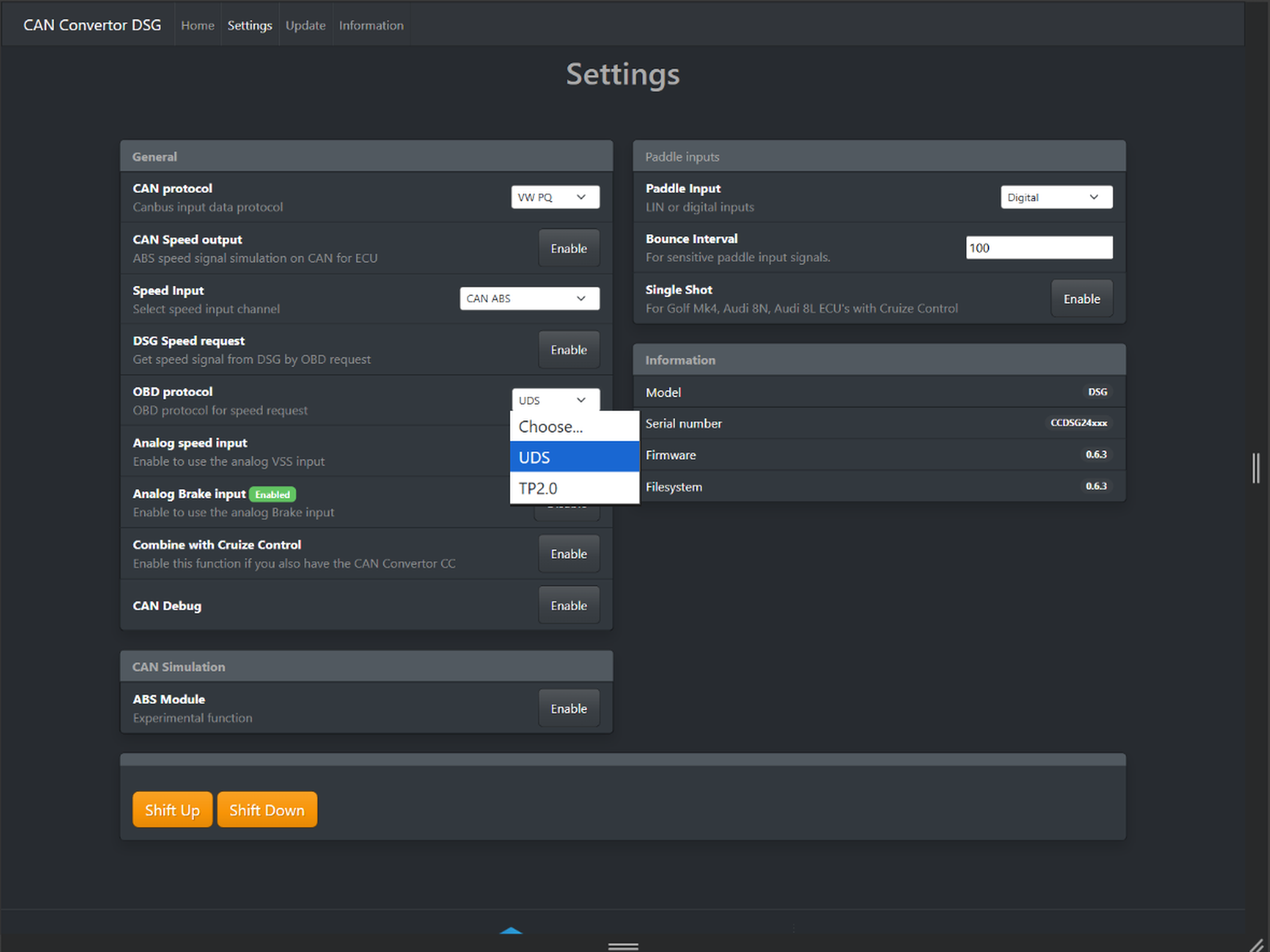Select UDS in the OBD protocol list
The width and height of the screenshot is (1270, 952).
tap(575, 458)
